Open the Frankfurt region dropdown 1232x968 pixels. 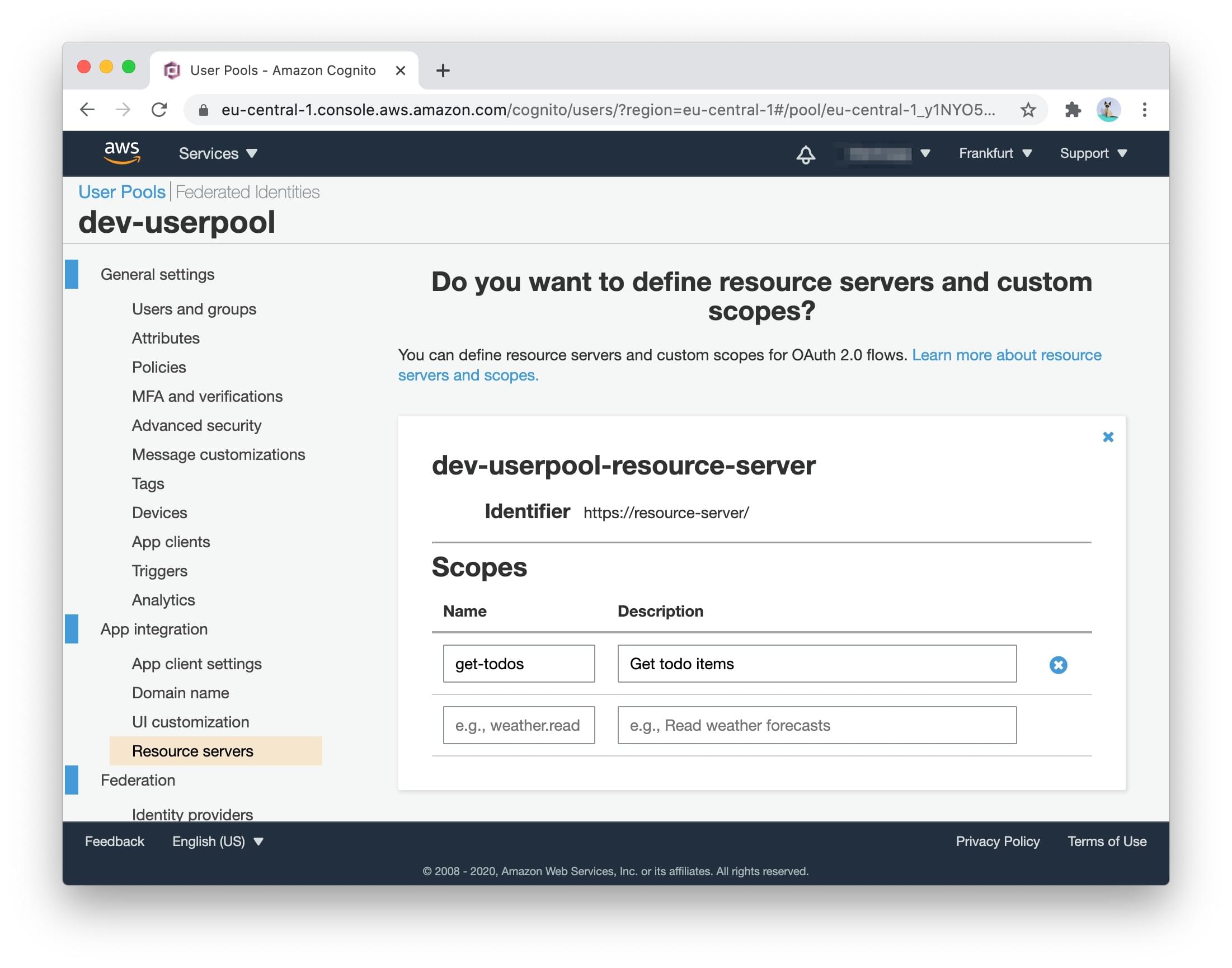click(995, 153)
